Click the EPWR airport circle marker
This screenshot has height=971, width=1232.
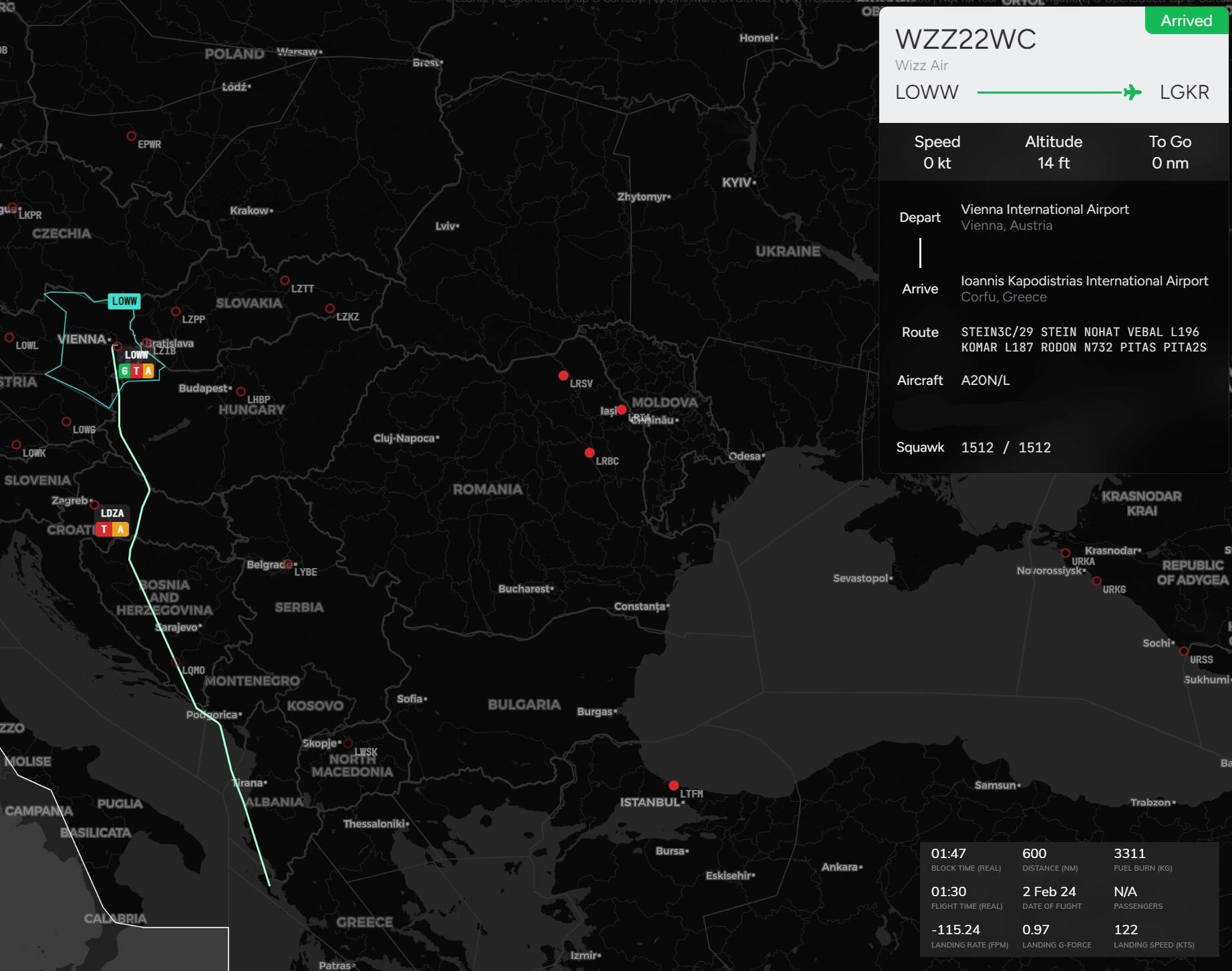tap(132, 136)
